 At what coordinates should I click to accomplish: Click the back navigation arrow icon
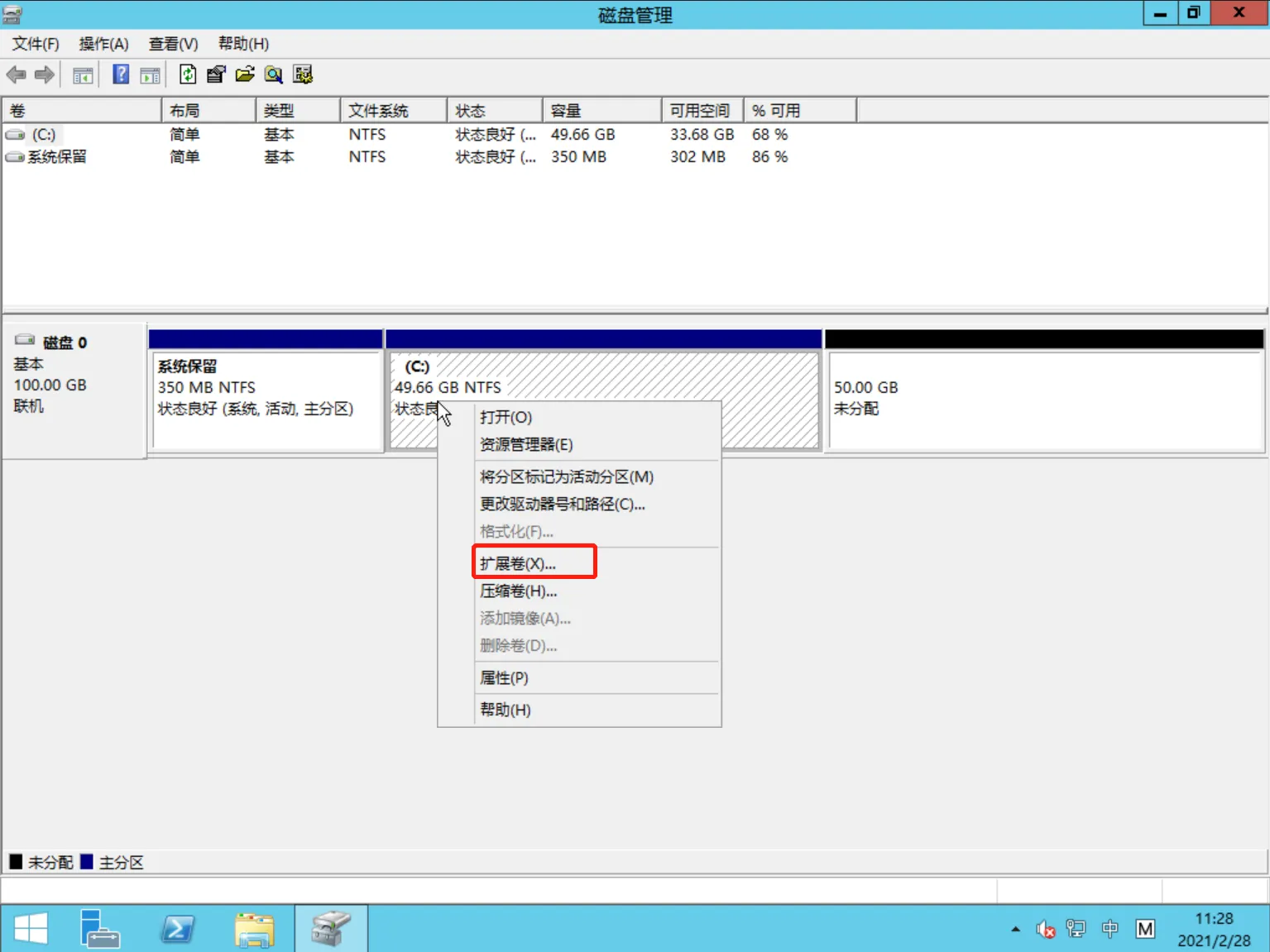click(x=15, y=74)
